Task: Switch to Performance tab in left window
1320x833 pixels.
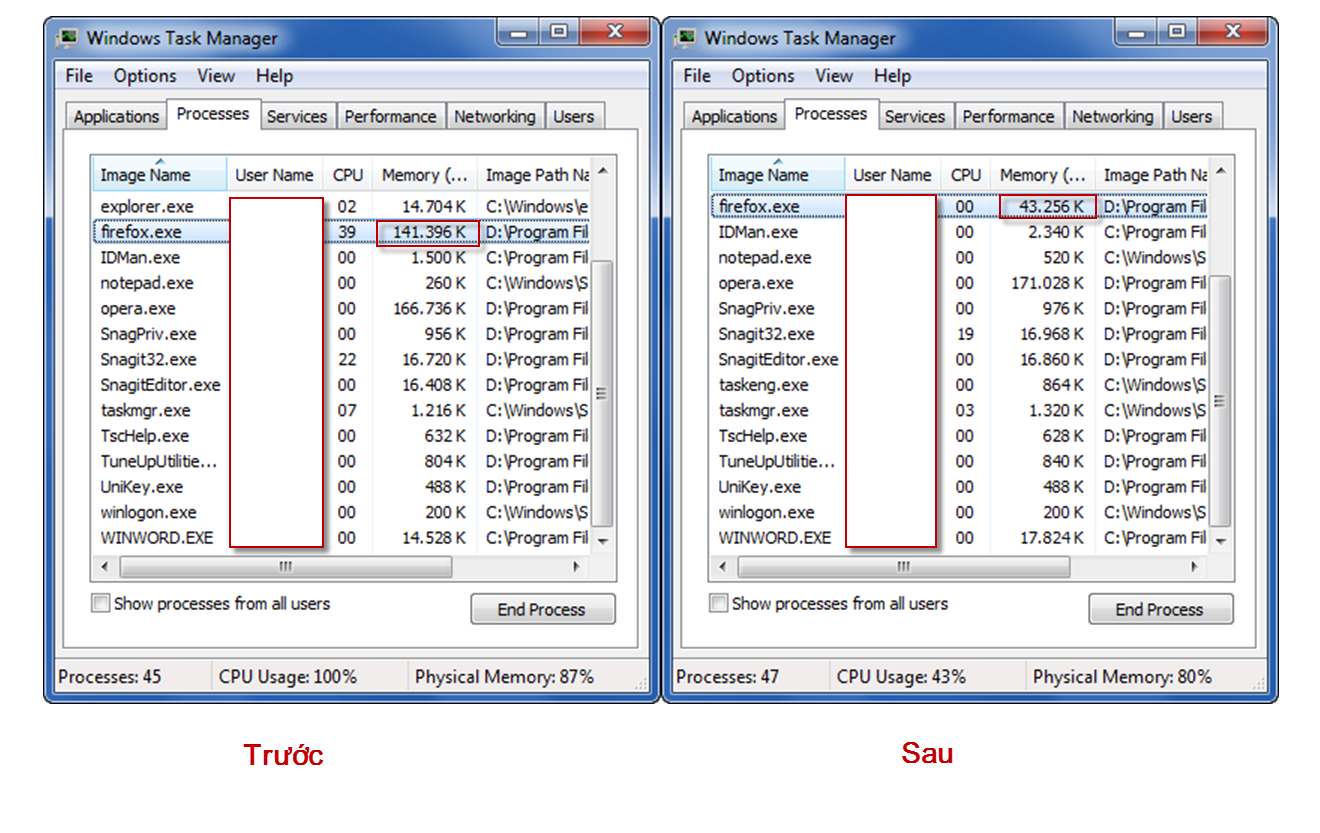Action: [x=391, y=117]
